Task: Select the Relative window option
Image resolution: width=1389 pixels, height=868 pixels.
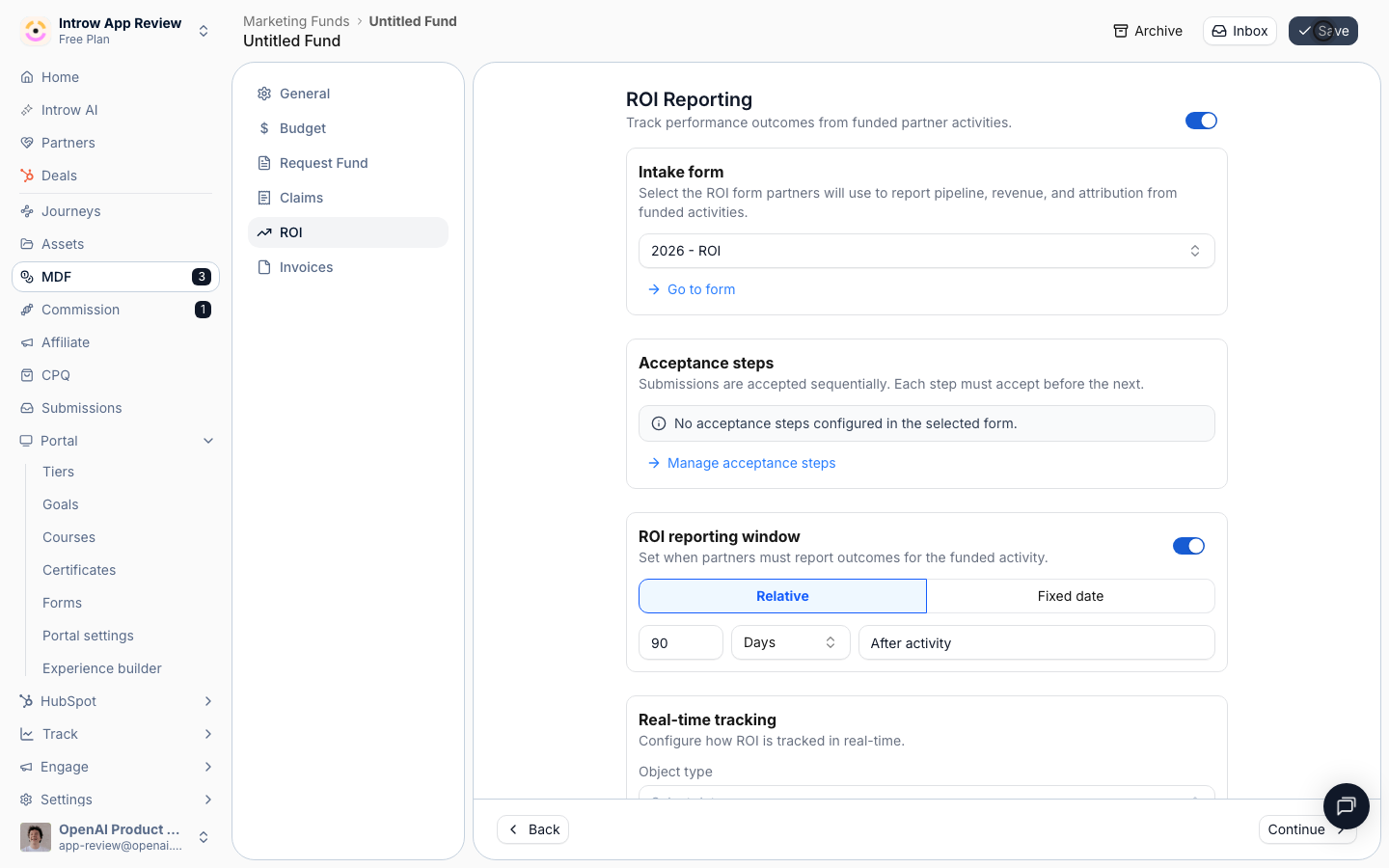Action: tap(782, 596)
